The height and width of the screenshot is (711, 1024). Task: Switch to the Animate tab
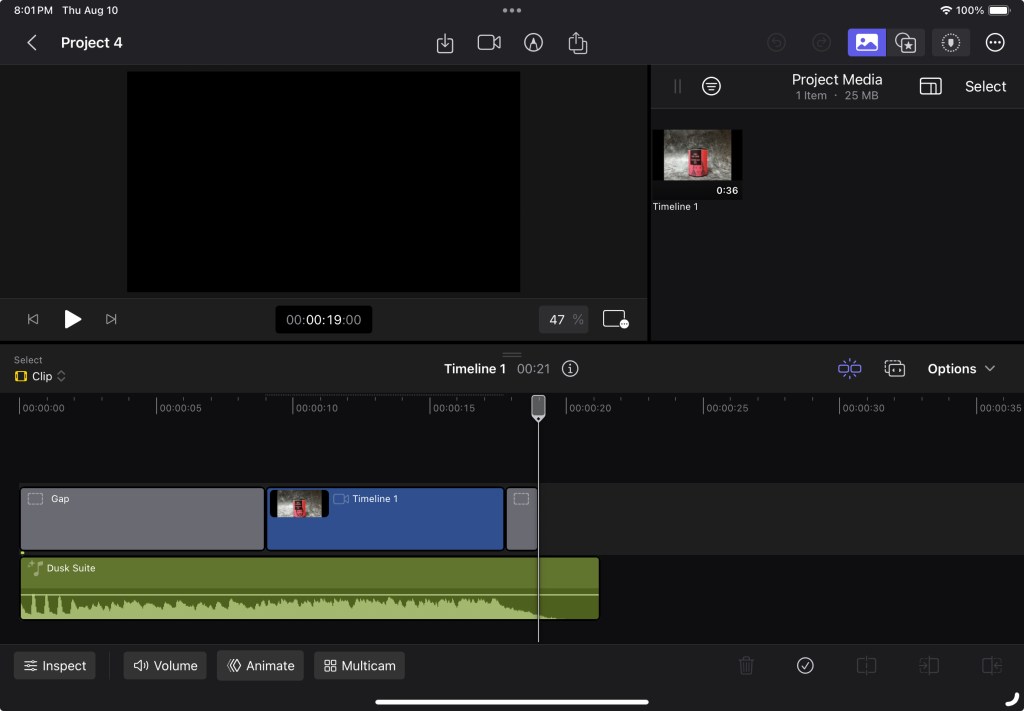click(260, 666)
